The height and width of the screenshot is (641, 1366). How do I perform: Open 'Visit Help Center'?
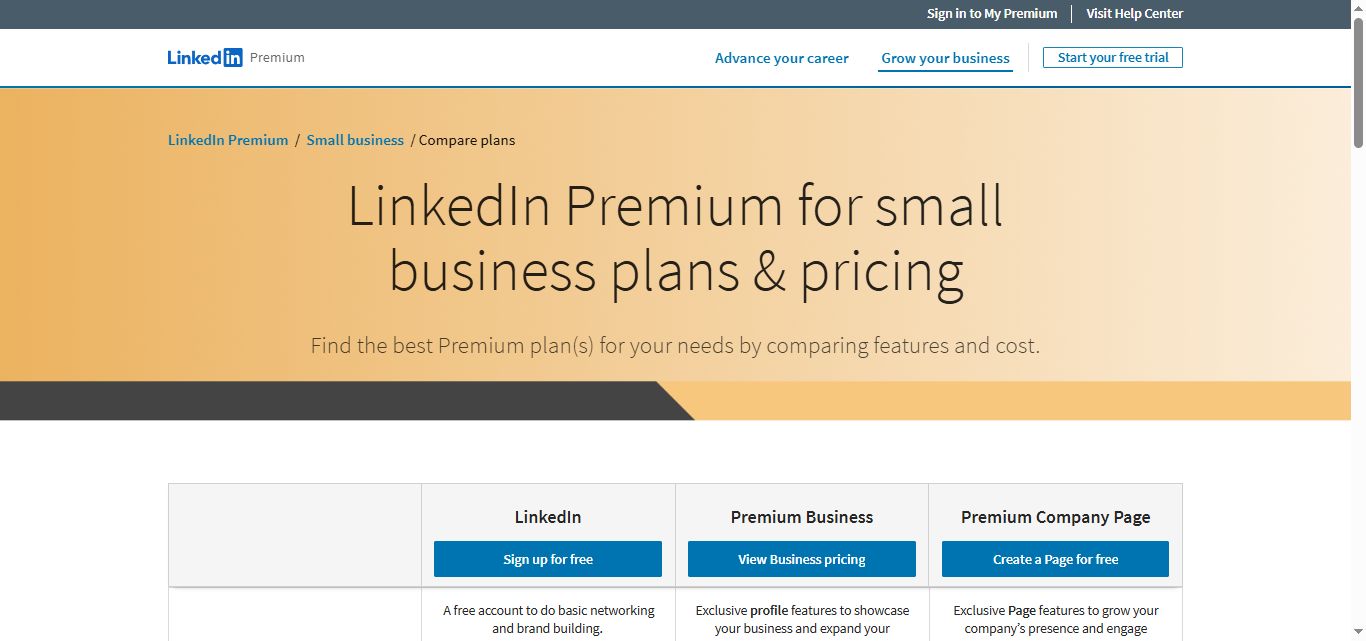(x=1134, y=13)
